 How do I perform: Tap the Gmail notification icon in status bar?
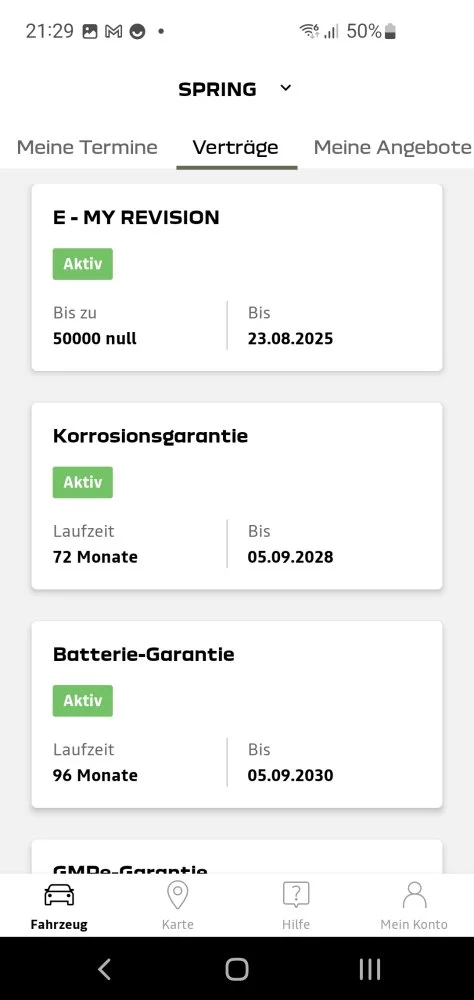tap(114, 31)
